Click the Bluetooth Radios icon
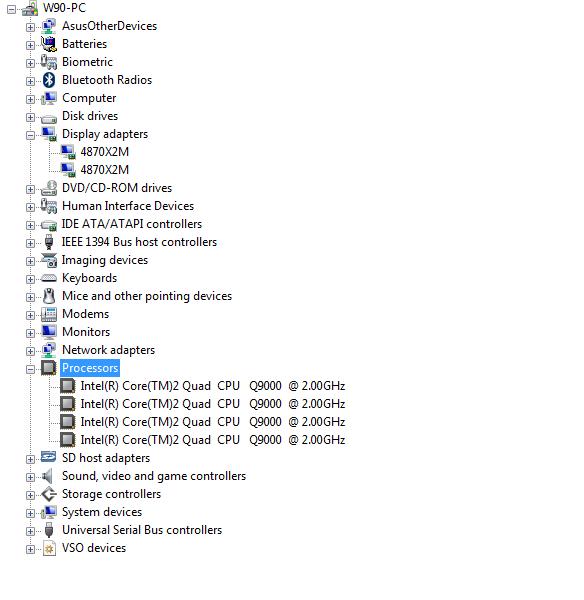The image size is (584, 600). pos(49,80)
